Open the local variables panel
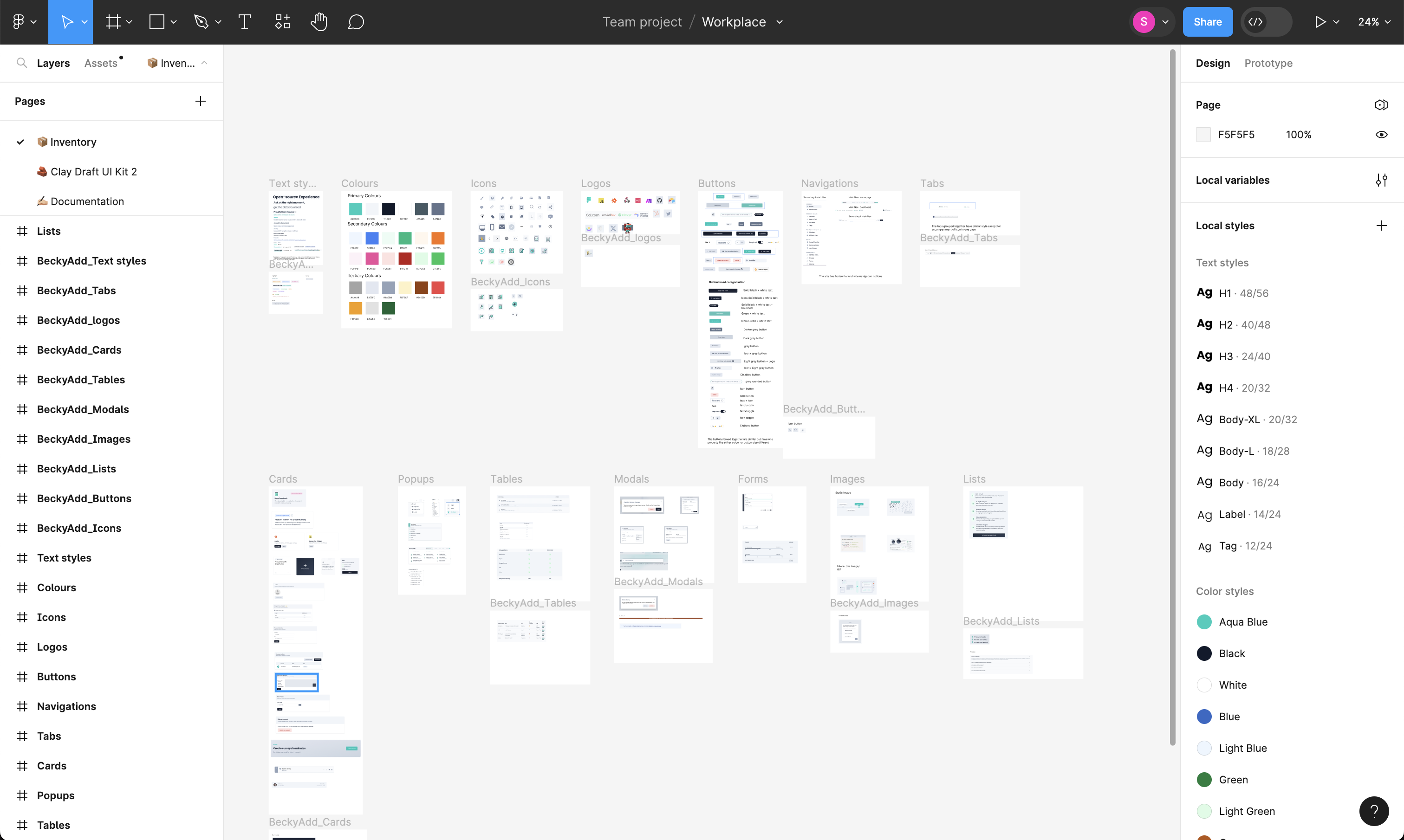1404x840 pixels. pyautogui.click(x=1383, y=180)
